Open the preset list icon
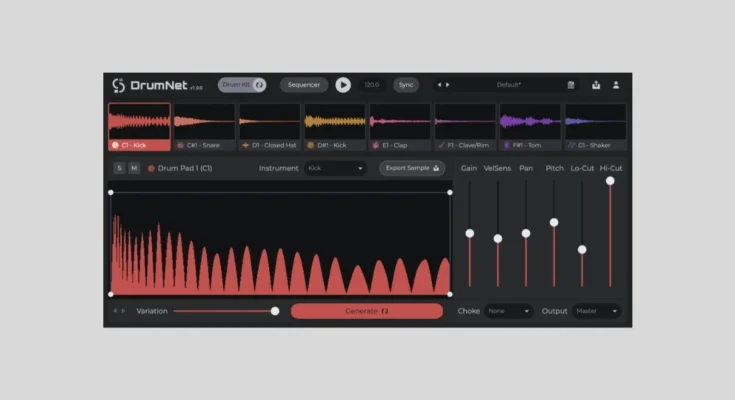The image size is (735, 400). tap(570, 85)
